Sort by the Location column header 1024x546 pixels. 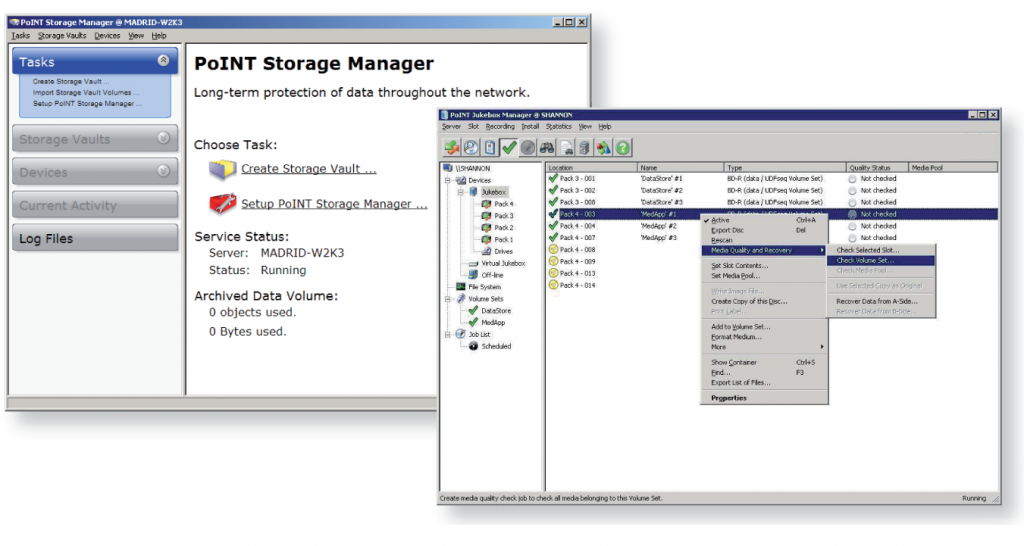(x=592, y=168)
